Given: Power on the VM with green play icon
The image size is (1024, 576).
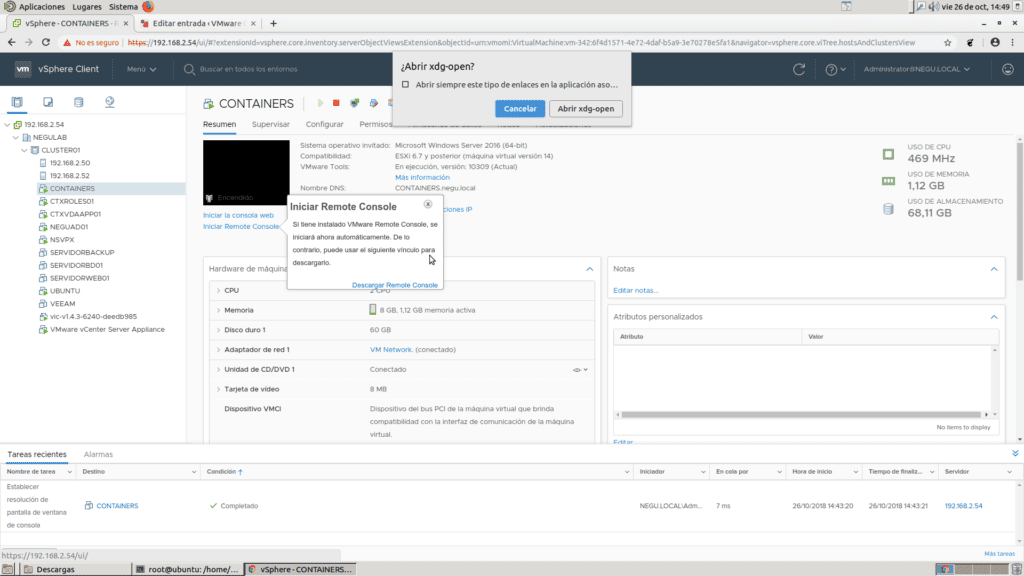Looking at the screenshot, I should [321, 103].
